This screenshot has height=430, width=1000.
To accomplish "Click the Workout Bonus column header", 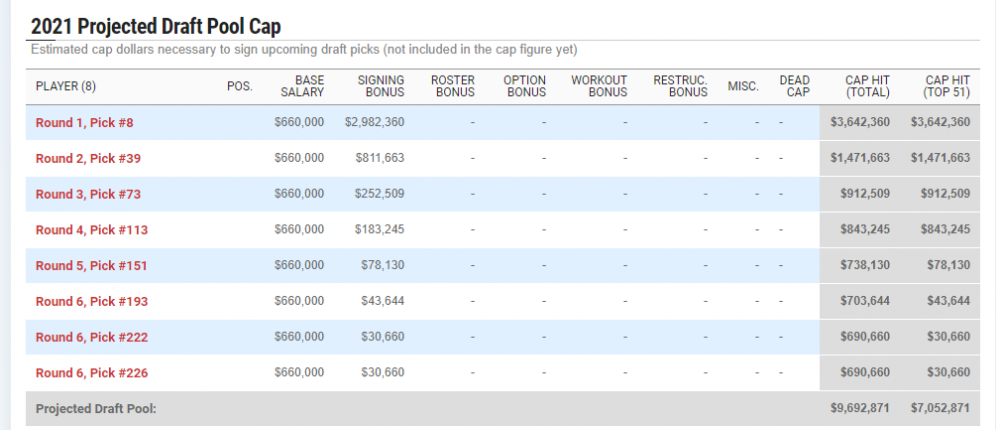I will click(x=599, y=86).
